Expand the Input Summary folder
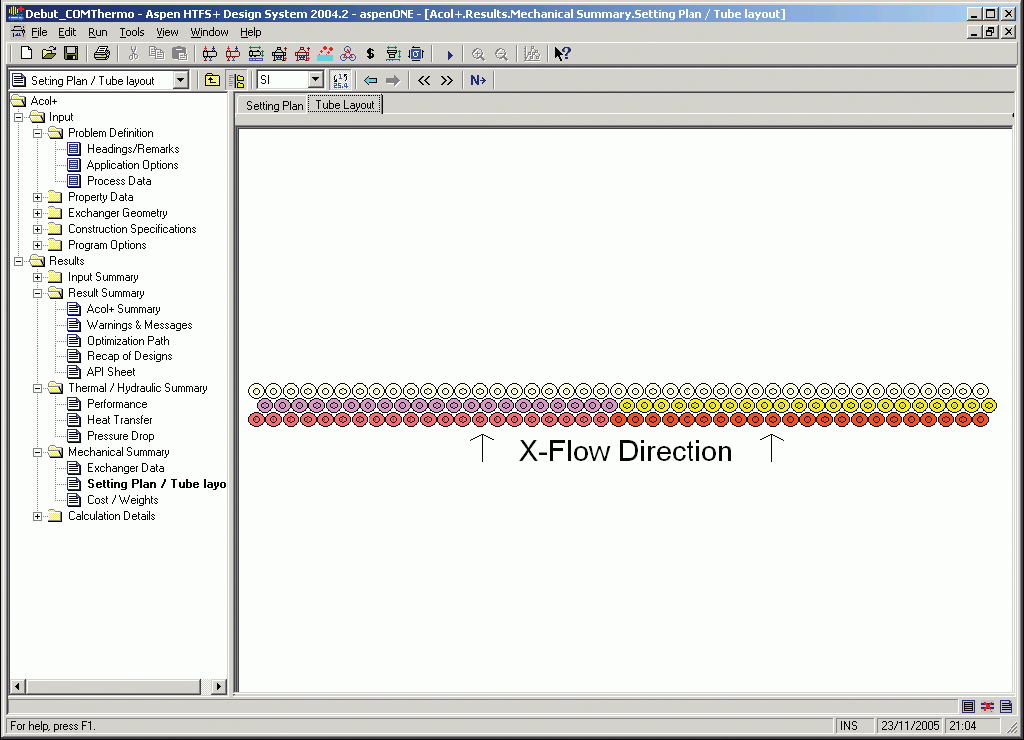The height and width of the screenshot is (740, 1024). (x=38, y=277)
